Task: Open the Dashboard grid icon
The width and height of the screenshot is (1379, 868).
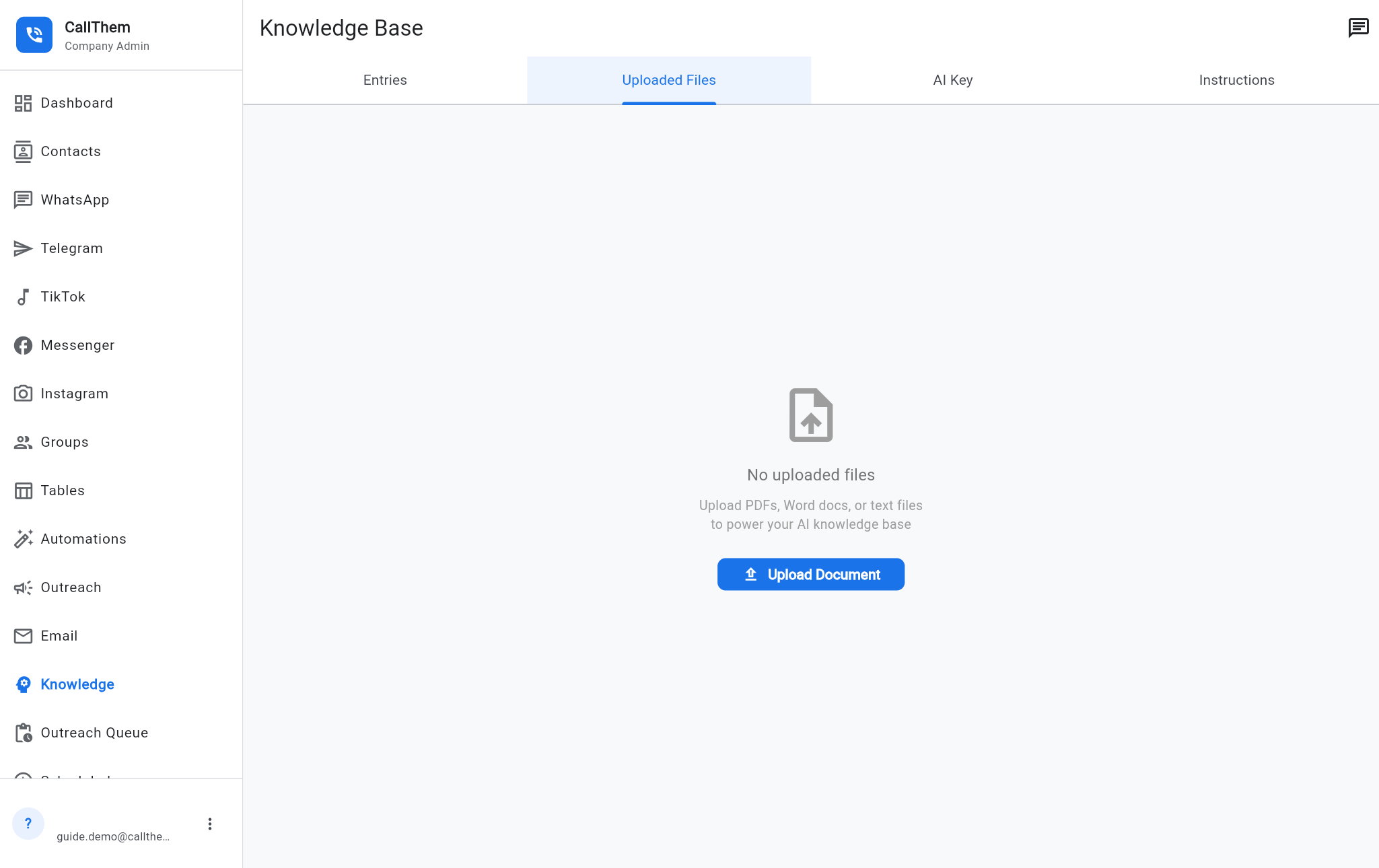Action: (23, 103)
